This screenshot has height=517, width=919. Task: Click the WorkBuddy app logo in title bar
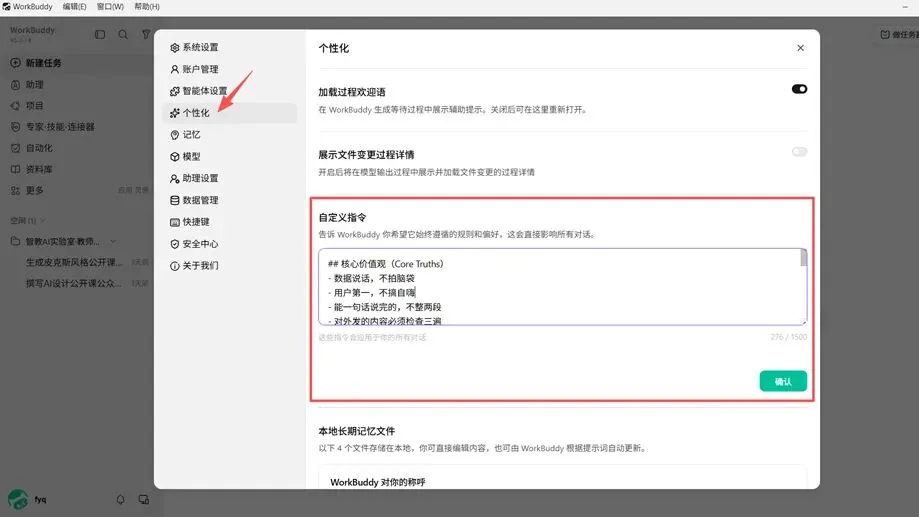tap(6, 6)
